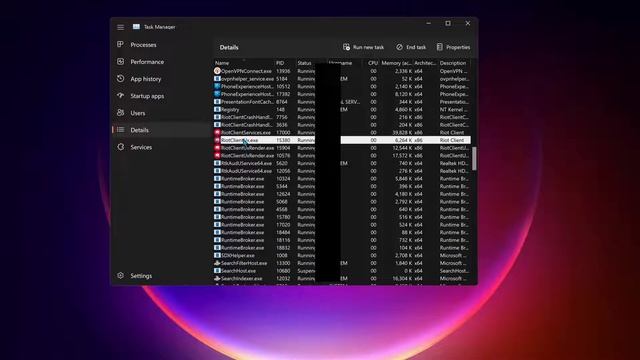Click the PhoneExperienceHost icon for PID 17392

[217, 94]
